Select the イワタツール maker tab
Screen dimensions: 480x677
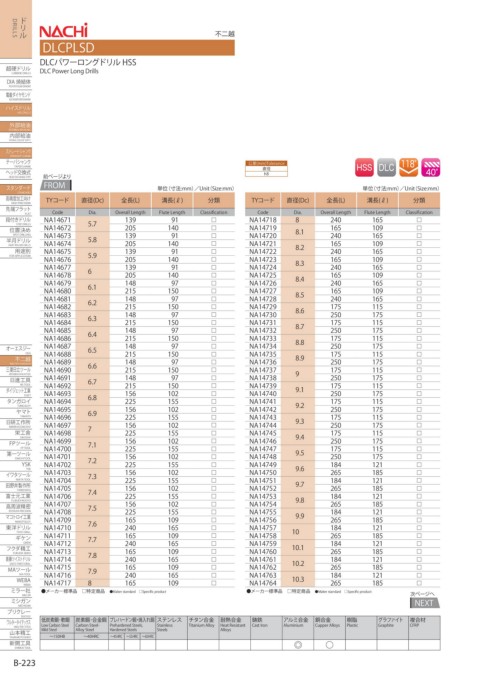click(16, 476)
